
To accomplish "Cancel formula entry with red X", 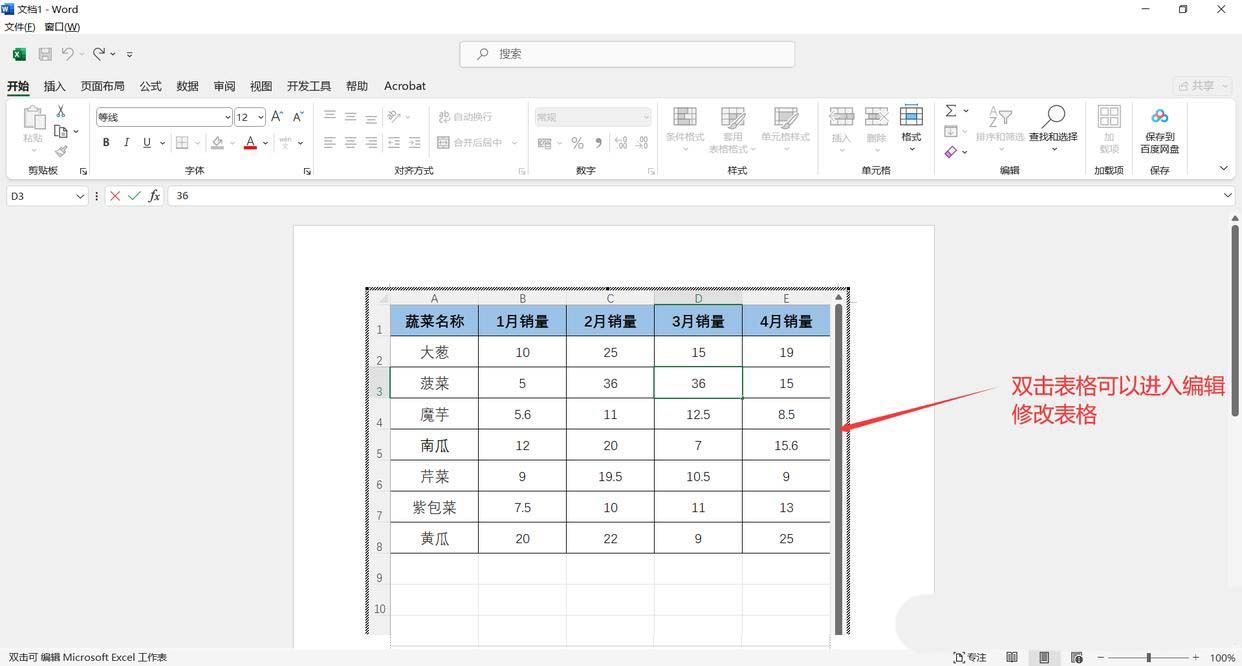I will pos(115,196).
